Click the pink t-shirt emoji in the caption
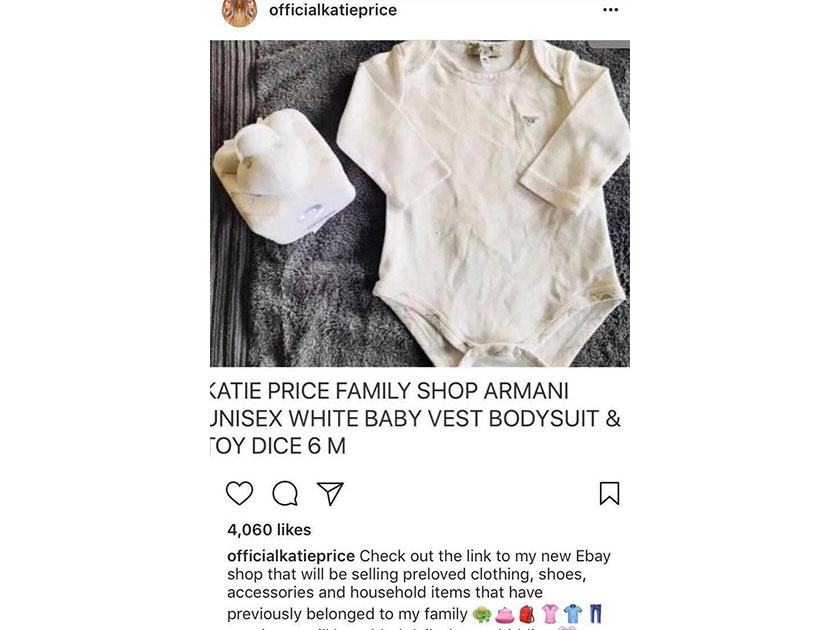This screenshot has width=840, height=630. [550, 614]
